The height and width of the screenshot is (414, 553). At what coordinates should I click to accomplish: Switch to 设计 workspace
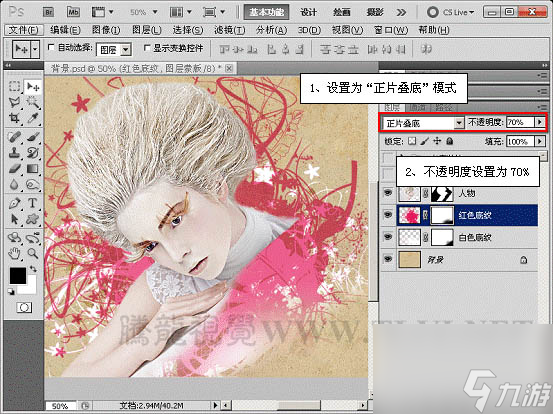[309, 12]
